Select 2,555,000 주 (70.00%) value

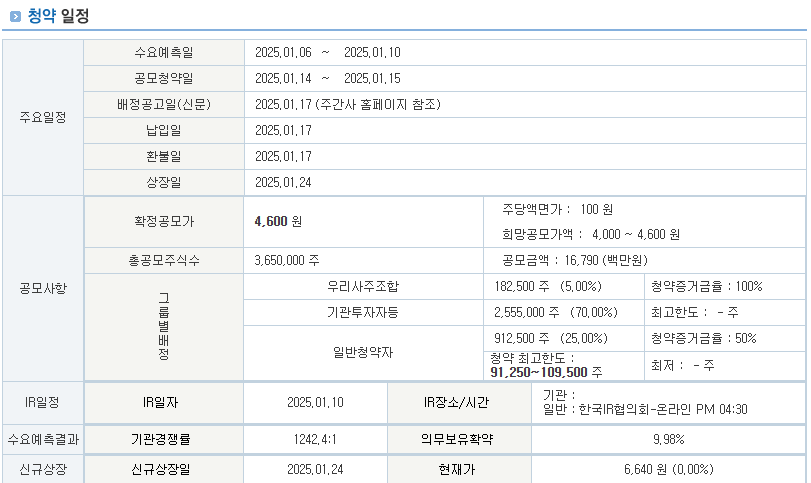556,312
